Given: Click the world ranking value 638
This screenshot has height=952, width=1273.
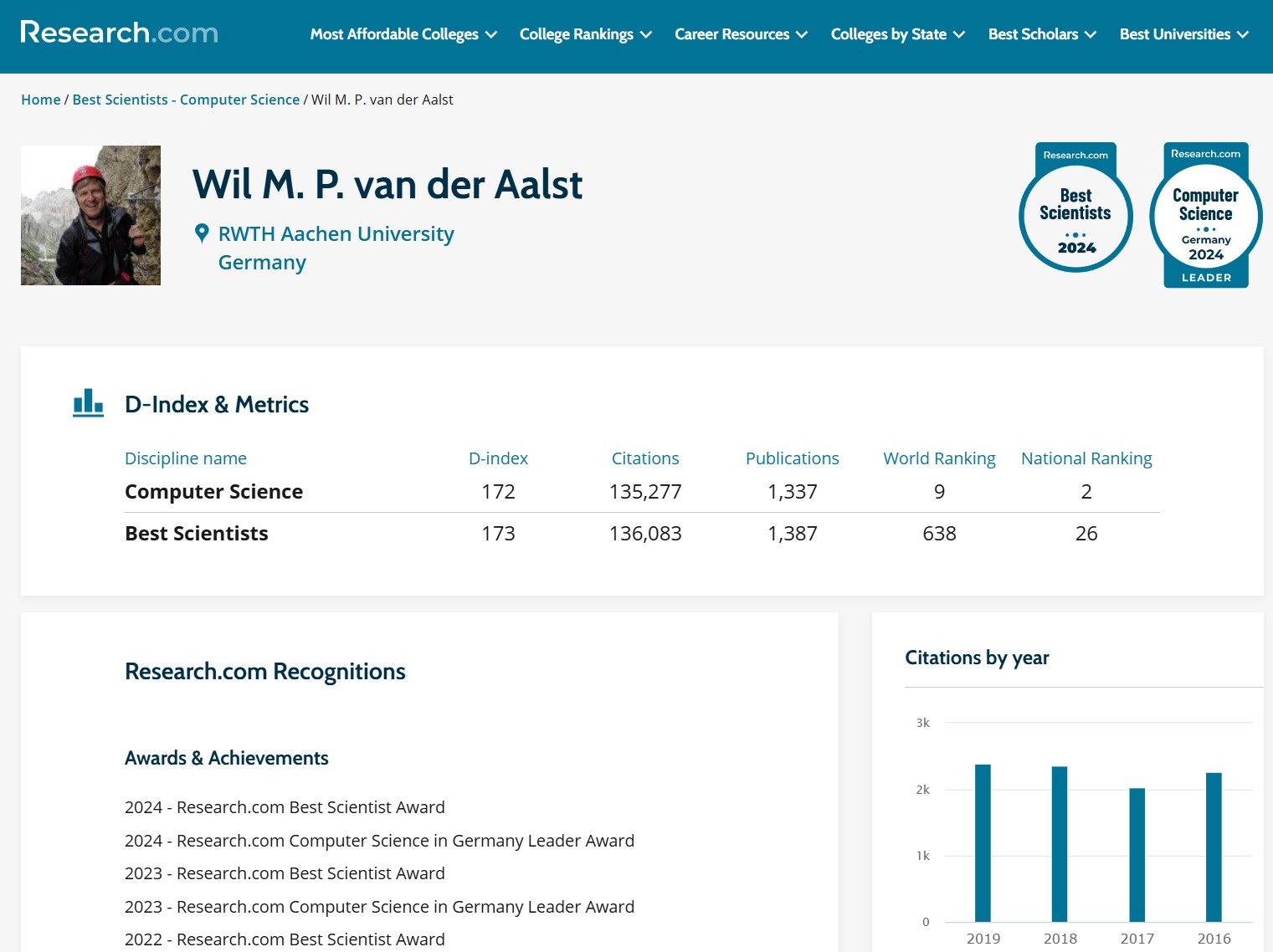Looking at the screenshot, I should pos(939,534).
